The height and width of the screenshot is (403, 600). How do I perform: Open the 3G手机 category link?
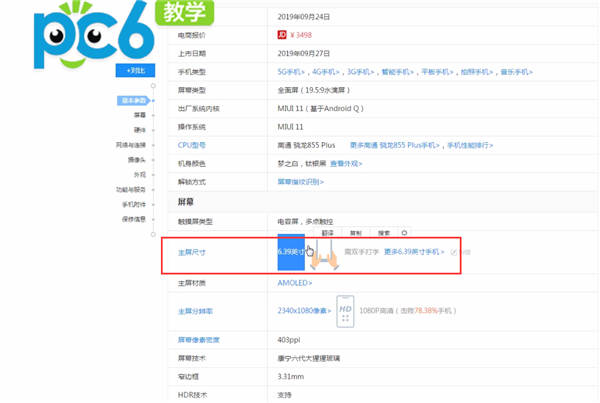360,72
